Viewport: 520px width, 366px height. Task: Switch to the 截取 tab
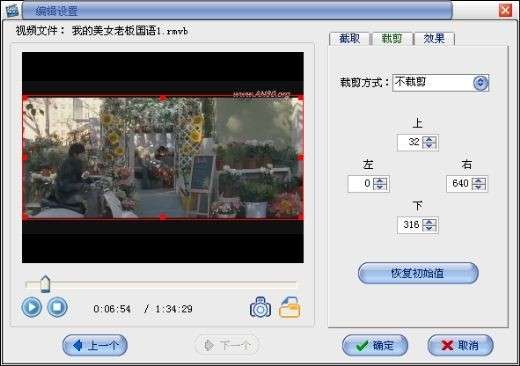point(349,39)
